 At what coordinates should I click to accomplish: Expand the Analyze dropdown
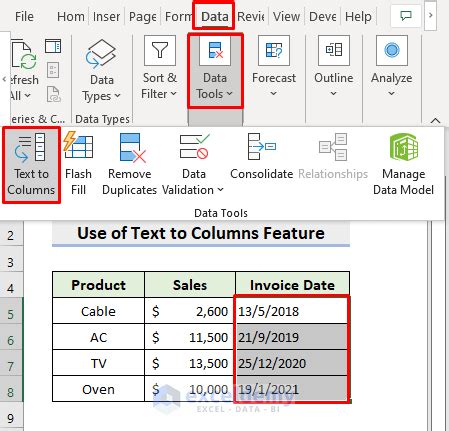pos(392,67)
